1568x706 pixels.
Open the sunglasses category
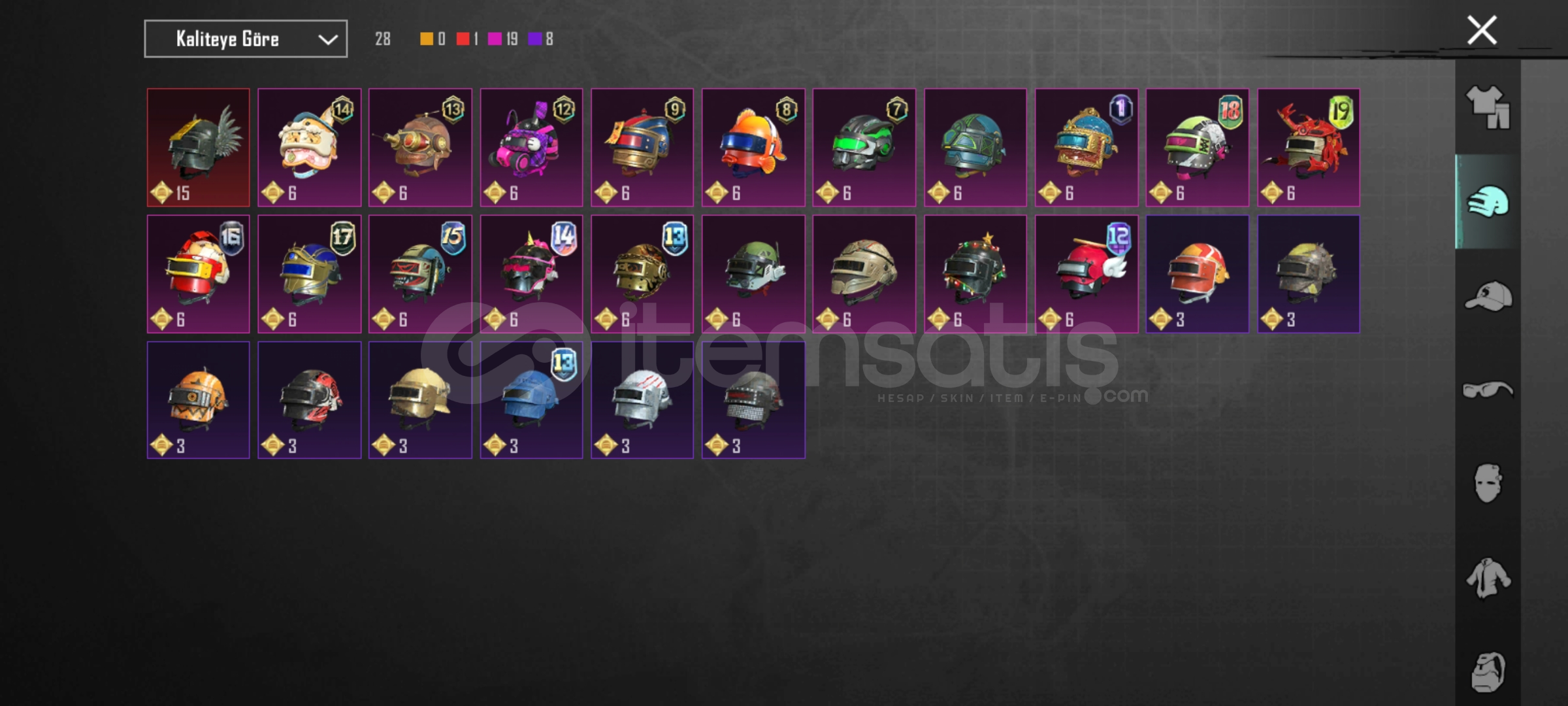(x=1488, y=390)
